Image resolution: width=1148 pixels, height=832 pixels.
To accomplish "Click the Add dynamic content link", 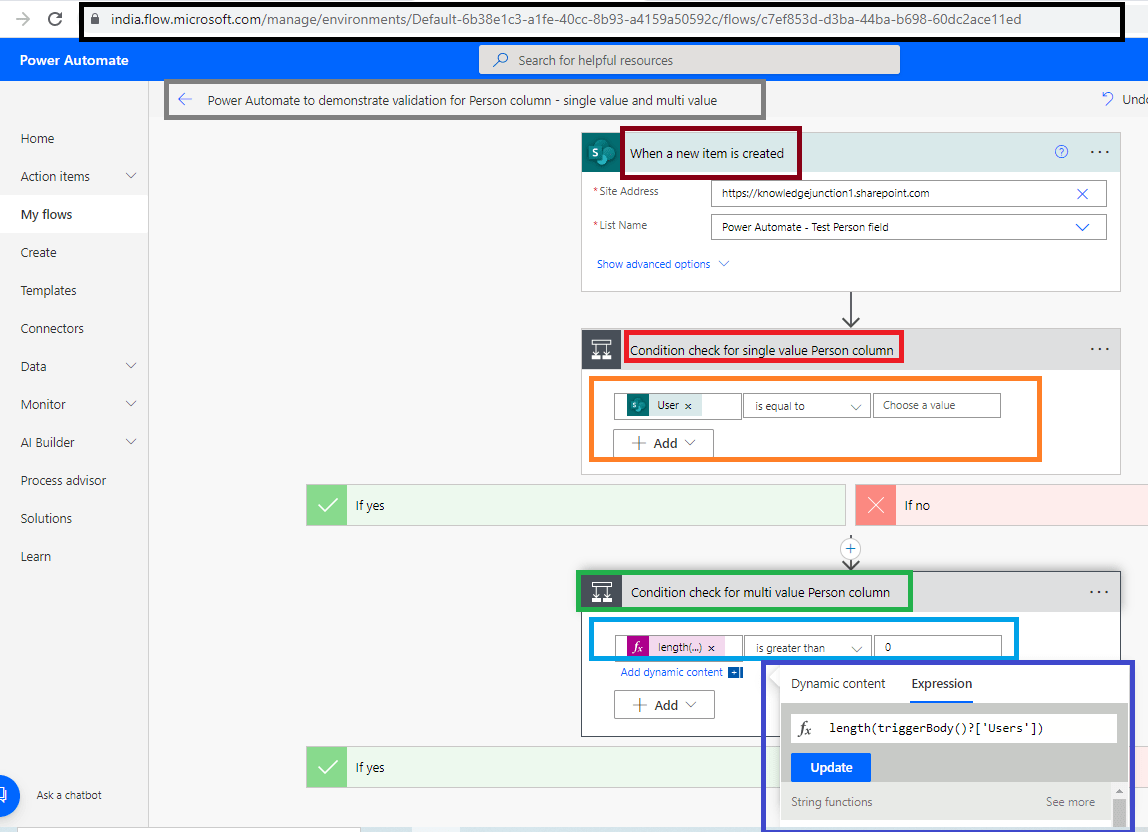I will click(x=671, y=672).
